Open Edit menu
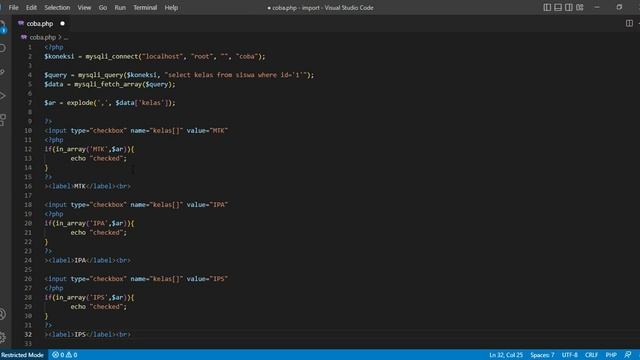The width and height of the screenshot is (640, 360). (x=31, y=7)
